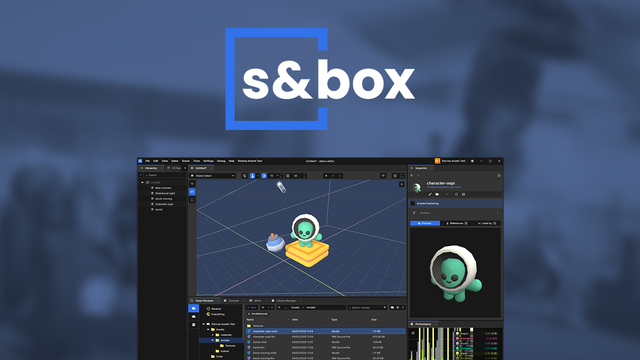
Task: Open the filter dropdown in asset search
Action: coord(384,307)
